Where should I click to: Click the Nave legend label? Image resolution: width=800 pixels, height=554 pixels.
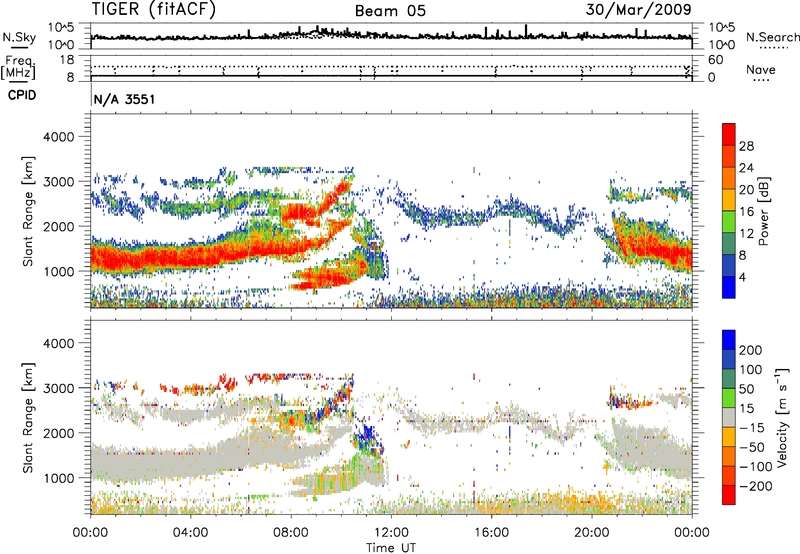tap(761, 69)
